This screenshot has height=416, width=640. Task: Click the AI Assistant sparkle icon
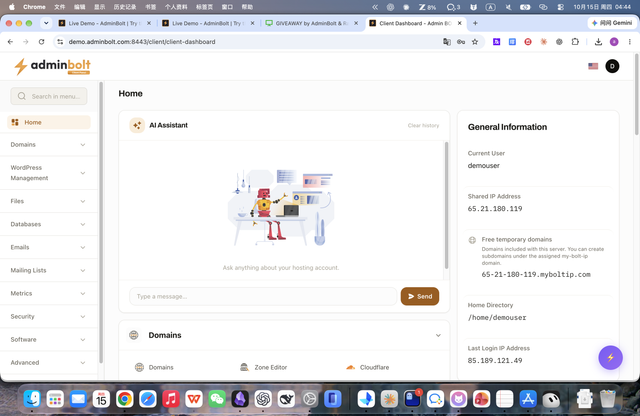pyautogui.click(x=137, y=125)
